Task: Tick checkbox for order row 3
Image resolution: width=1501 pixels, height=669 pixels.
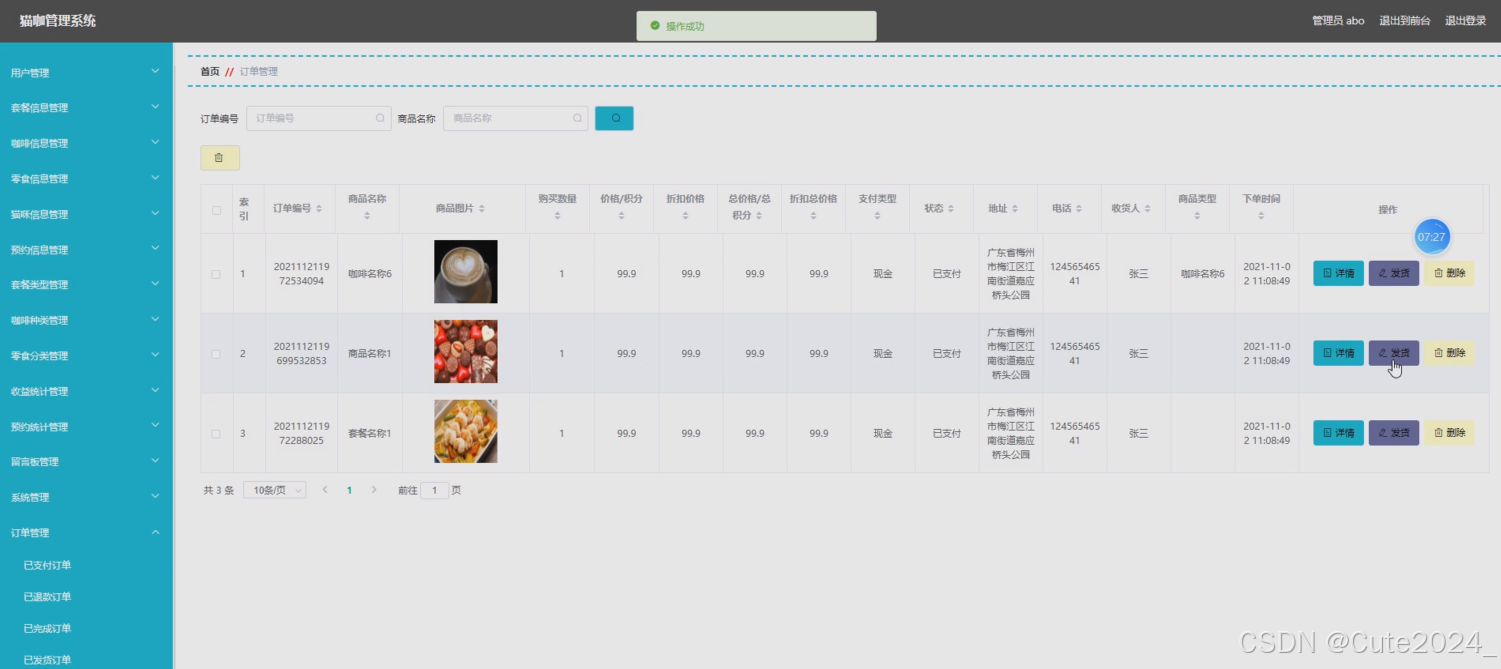Action: point(216,434)
